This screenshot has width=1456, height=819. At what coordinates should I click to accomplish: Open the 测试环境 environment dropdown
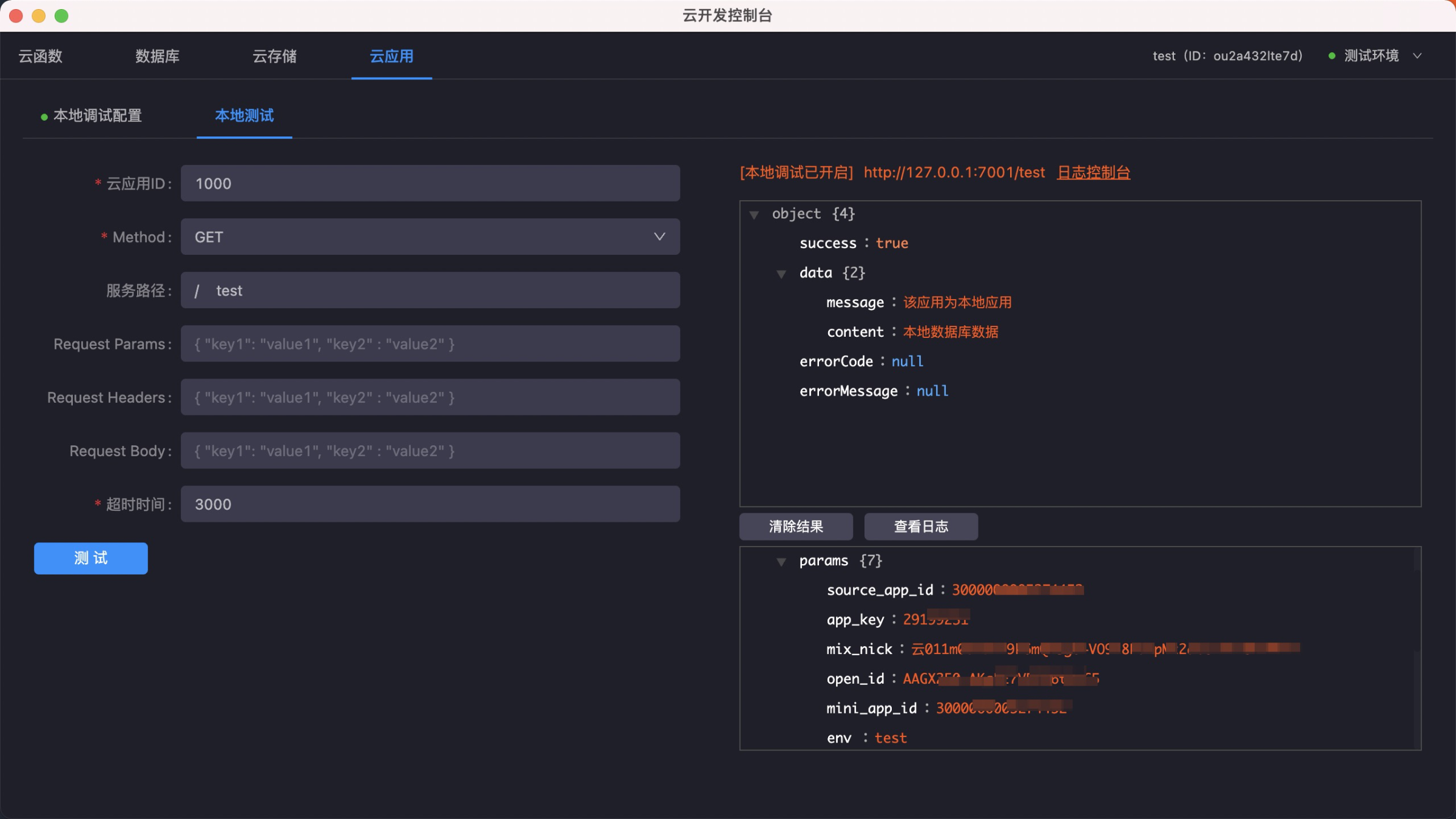(1375, 56)
